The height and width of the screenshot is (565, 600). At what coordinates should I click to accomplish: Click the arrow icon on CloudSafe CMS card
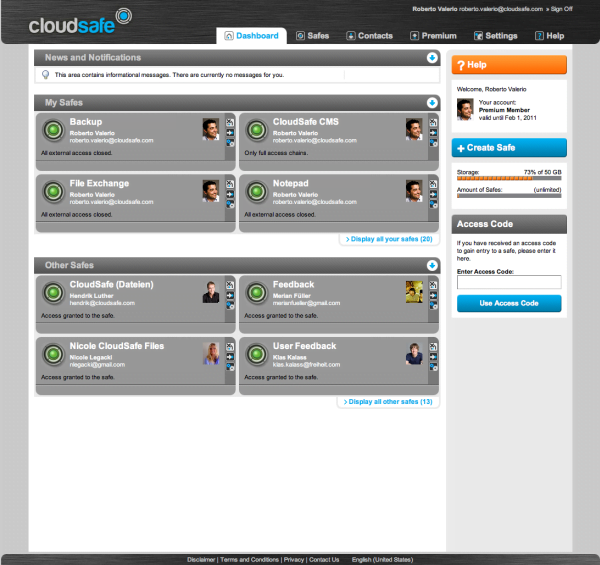pyautogui.click(x=433, y=133)
